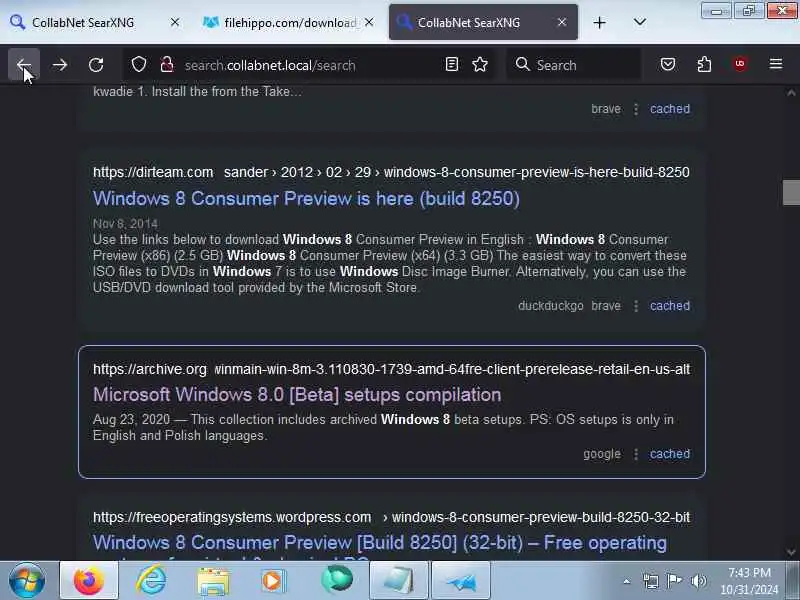The height and width of the screenshot is (600, 800).
Task: Launch Internet Explorer from the taskbar
Action: coord(151,580)
